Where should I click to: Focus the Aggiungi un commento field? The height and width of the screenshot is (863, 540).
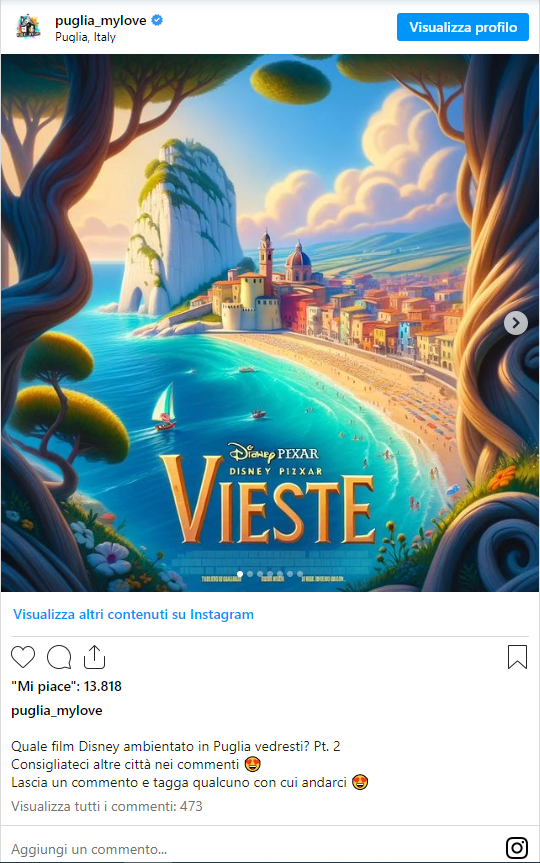tap(253, 849)
